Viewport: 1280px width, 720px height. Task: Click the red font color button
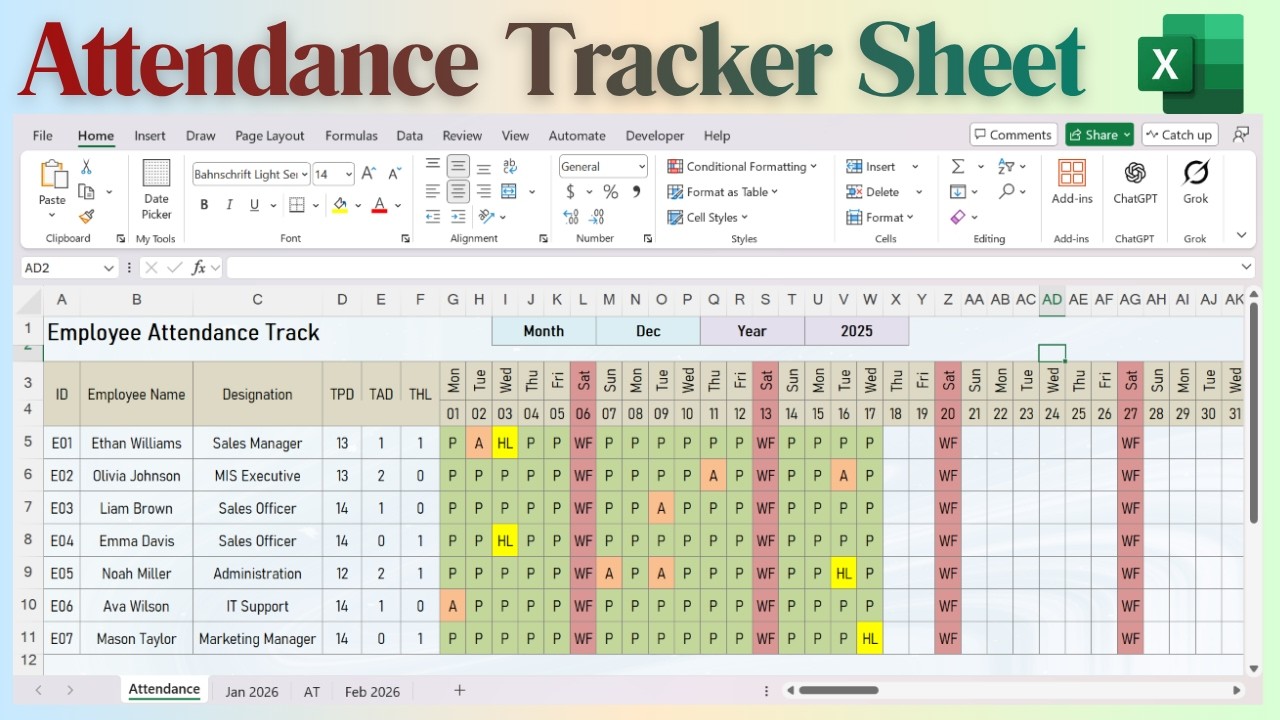tap(379, 205)
